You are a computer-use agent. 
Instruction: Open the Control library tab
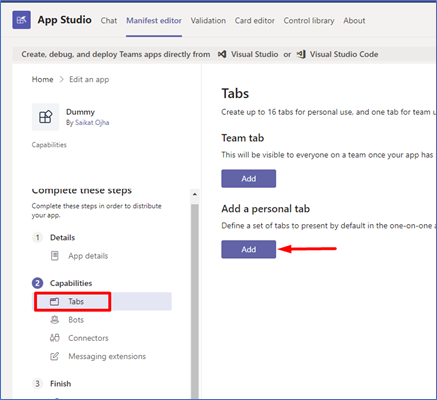(x=309, y=21)
